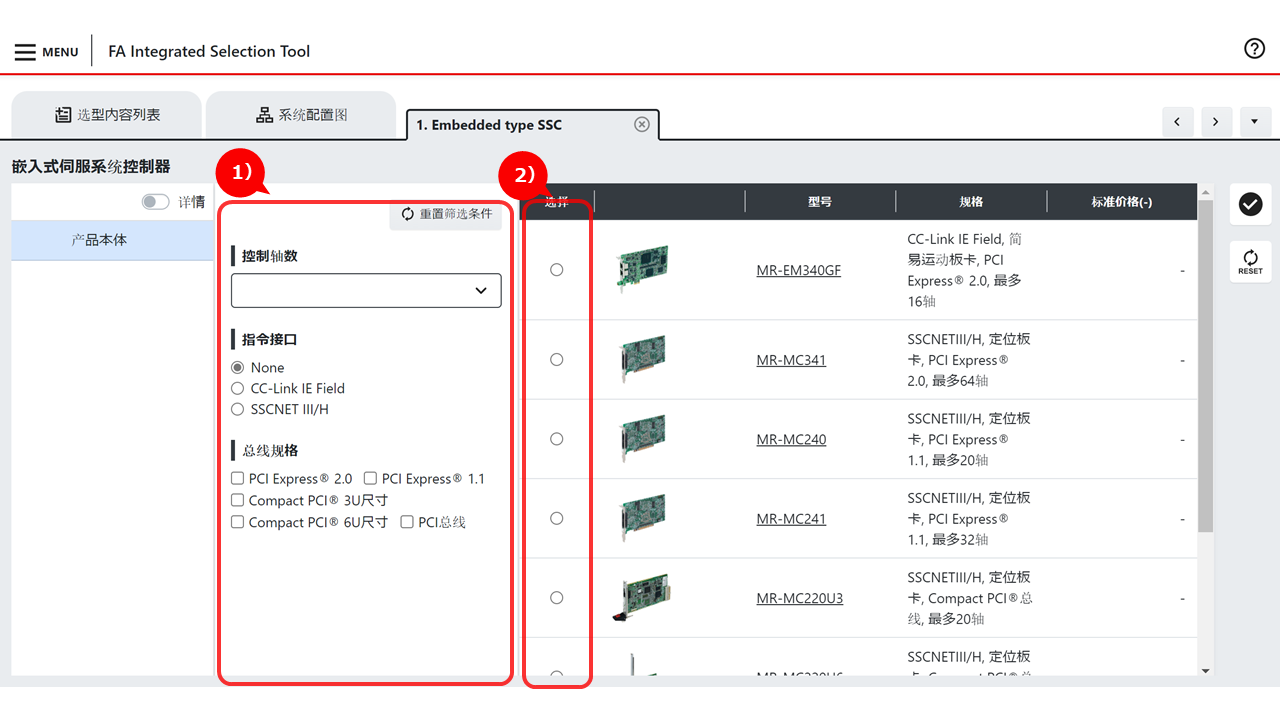
Task: Select the MR-MC341 row radio button
Action: point(557,359)
